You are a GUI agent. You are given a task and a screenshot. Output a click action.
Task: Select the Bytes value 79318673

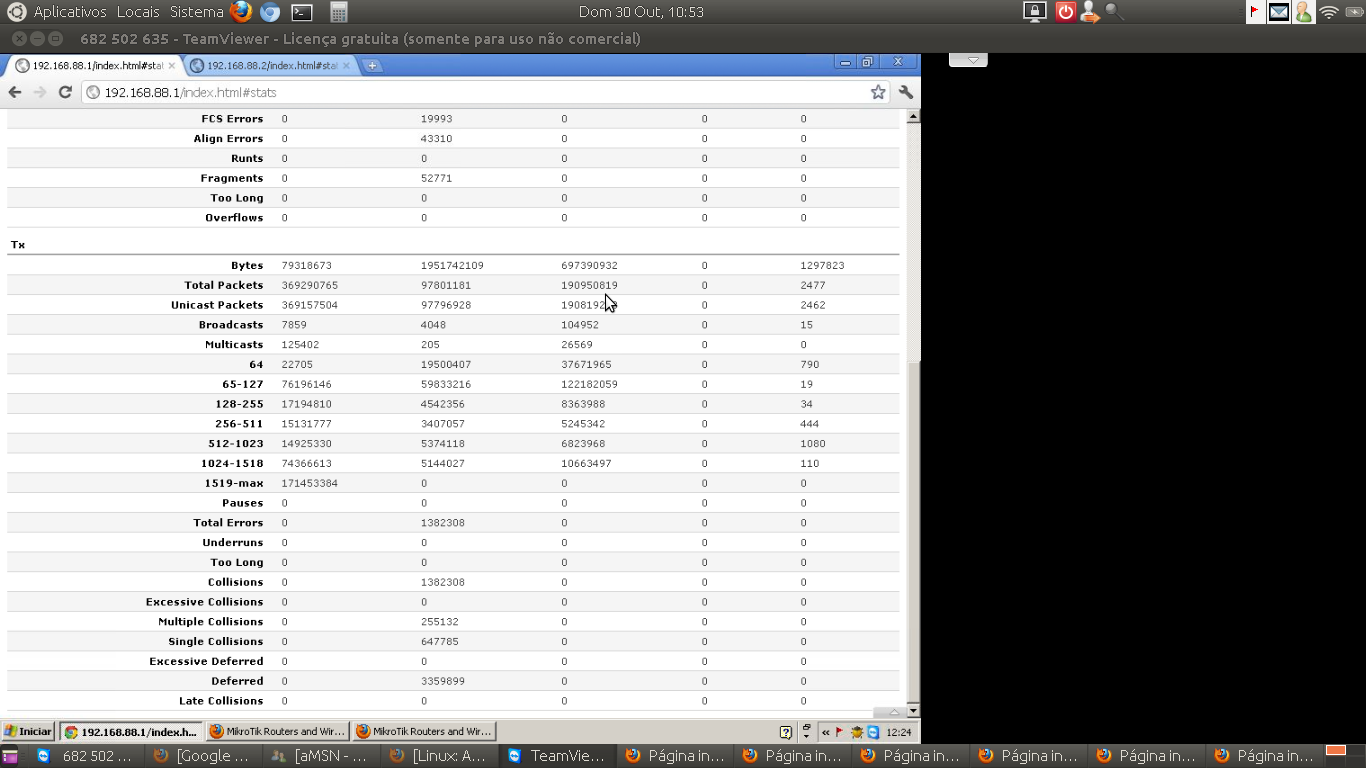point(307,266)
